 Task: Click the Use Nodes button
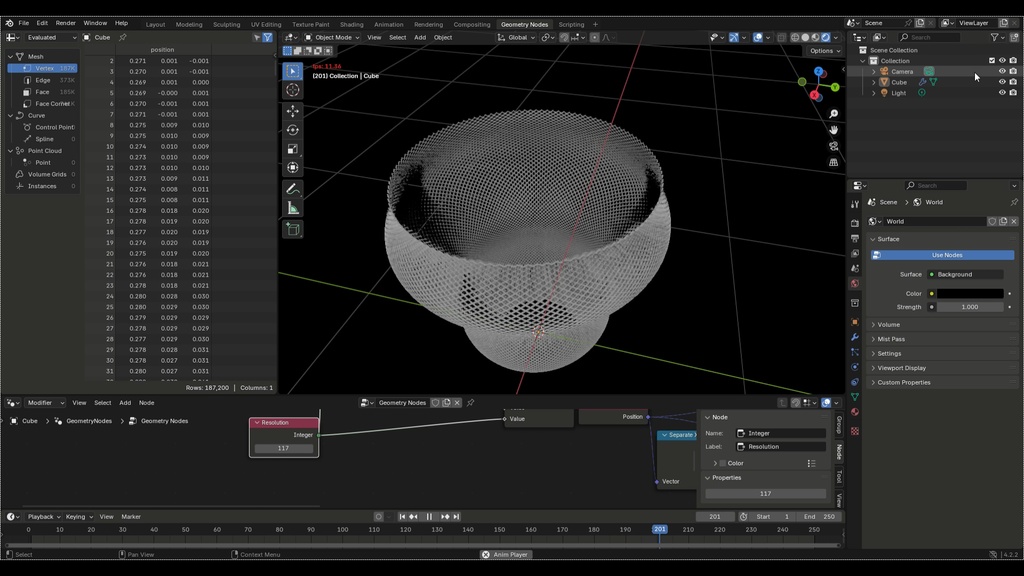(943, 255)
